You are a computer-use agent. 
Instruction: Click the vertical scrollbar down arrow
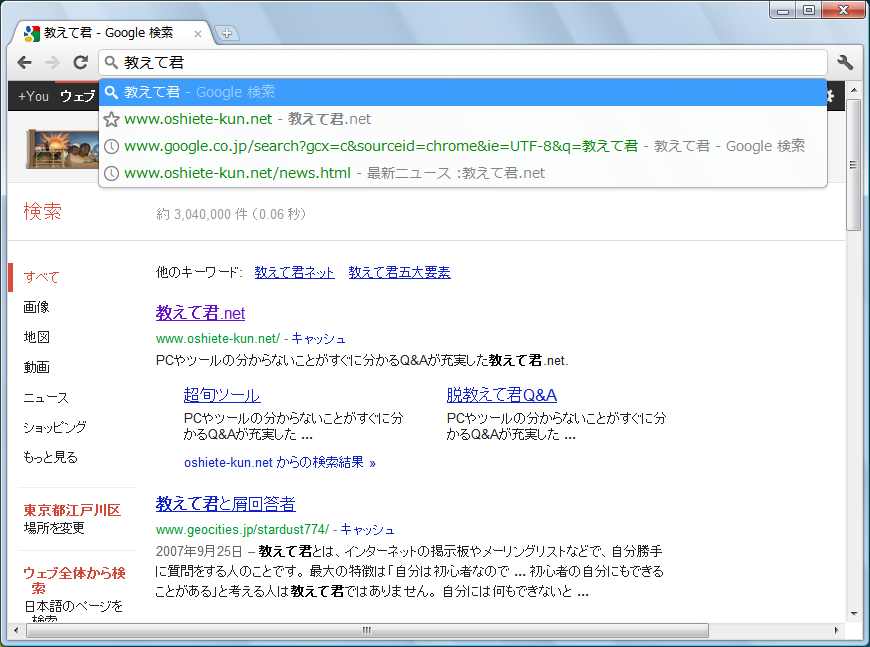click(854, 613)
